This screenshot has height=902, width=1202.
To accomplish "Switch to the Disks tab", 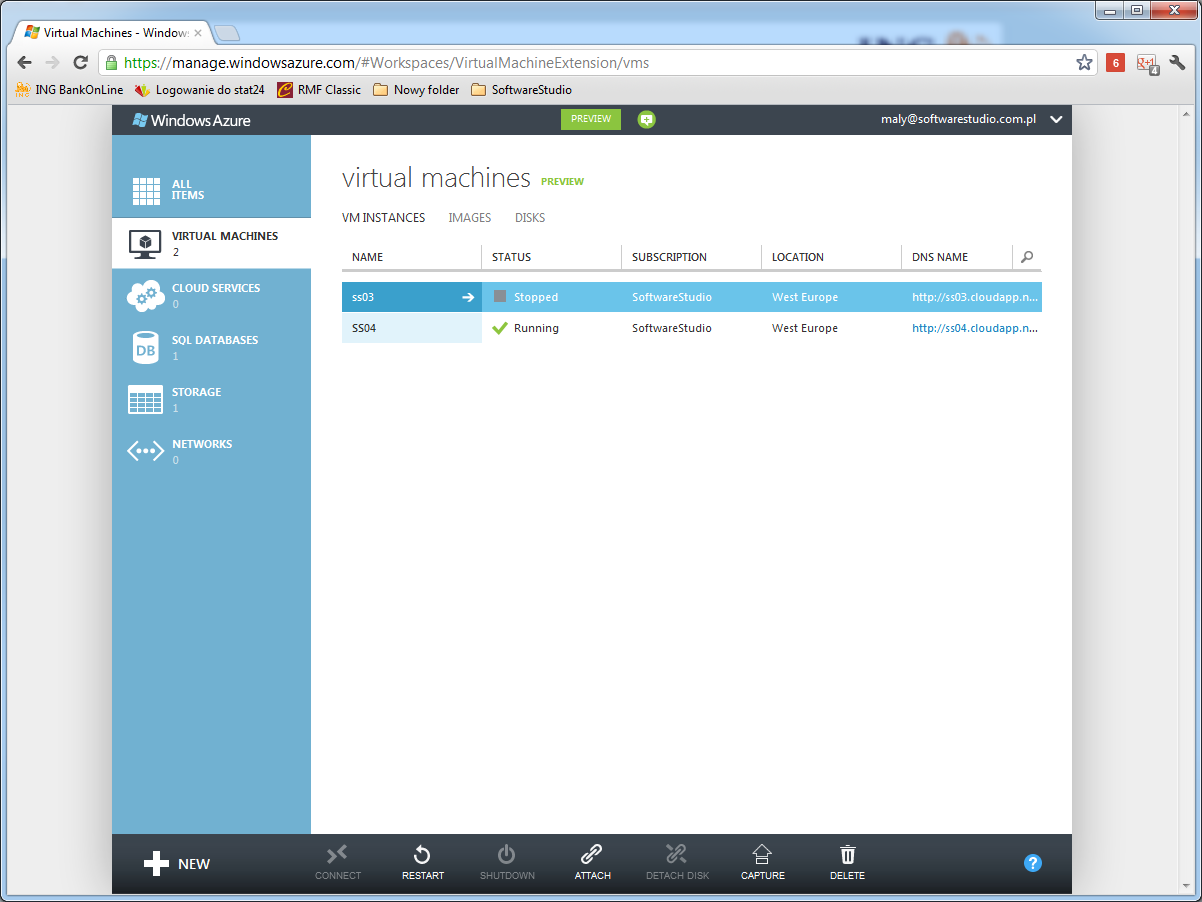I will pos(530,218).
